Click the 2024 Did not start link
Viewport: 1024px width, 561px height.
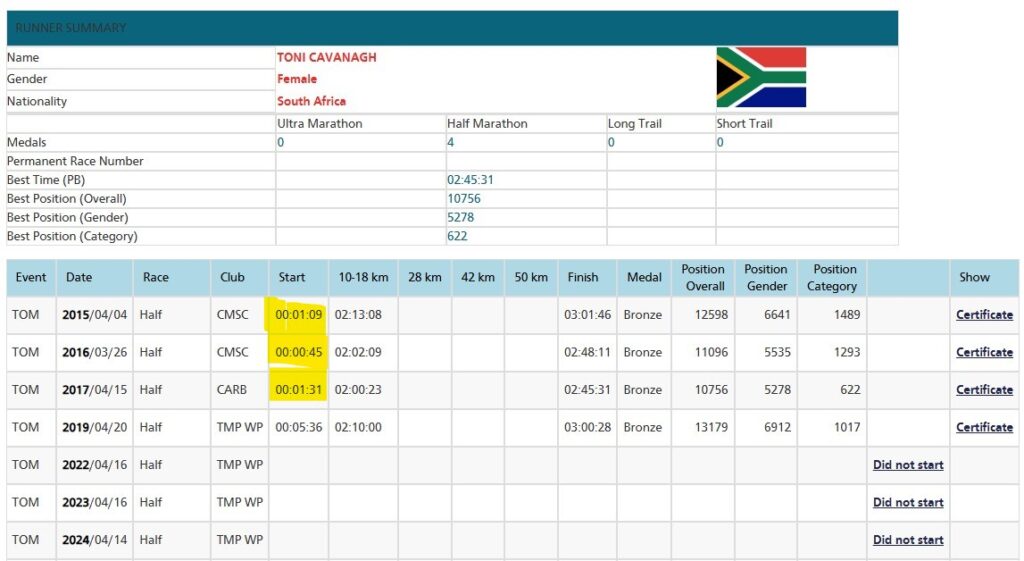pos(908,540)
